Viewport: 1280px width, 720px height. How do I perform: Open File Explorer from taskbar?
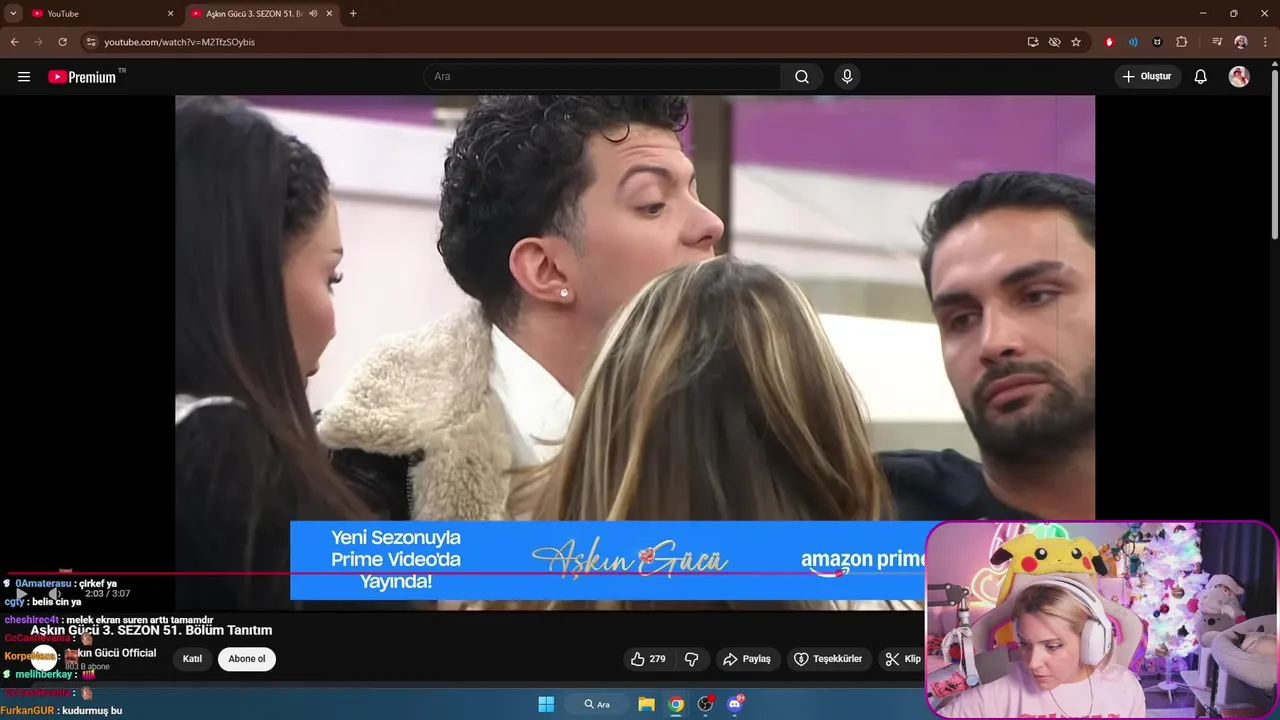point(647,704)
